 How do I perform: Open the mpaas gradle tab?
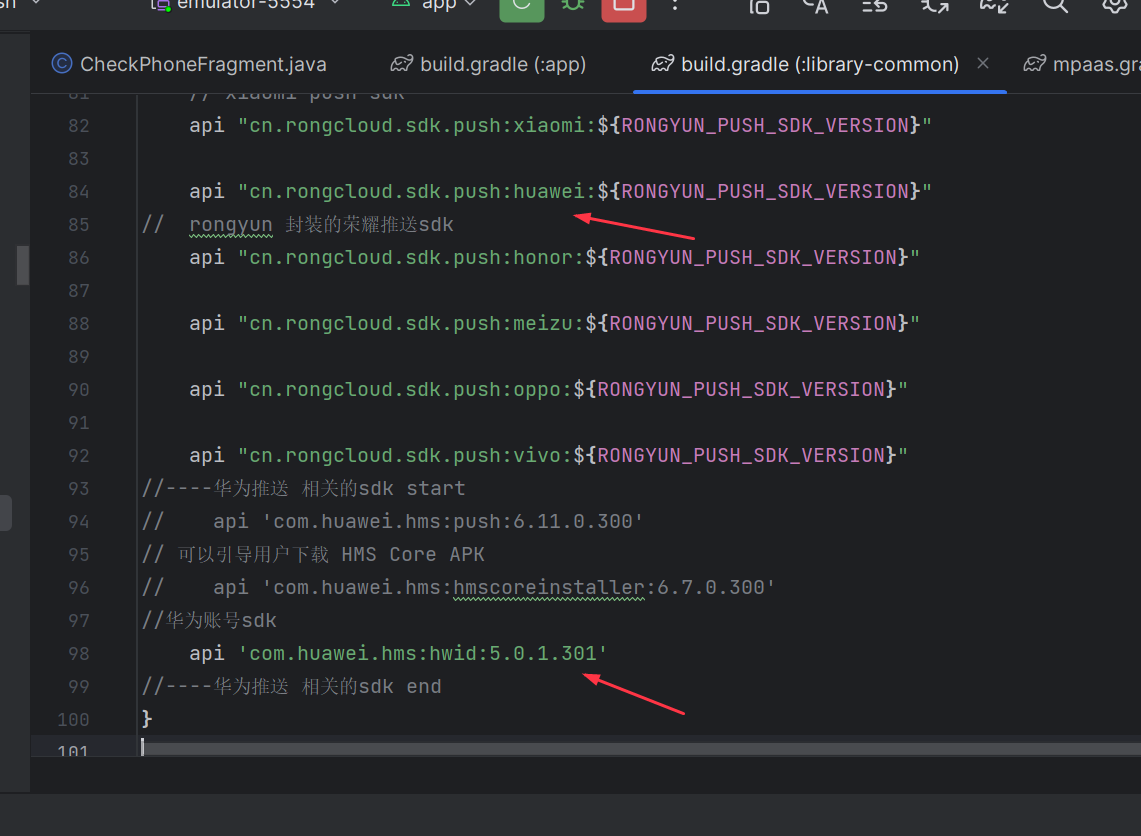point(1082,64)
